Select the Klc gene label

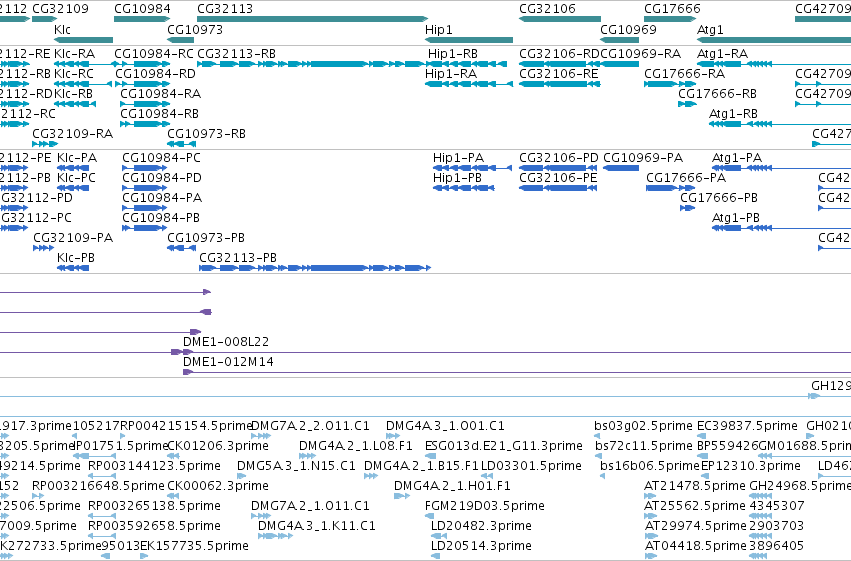click(x=62, y=29)
